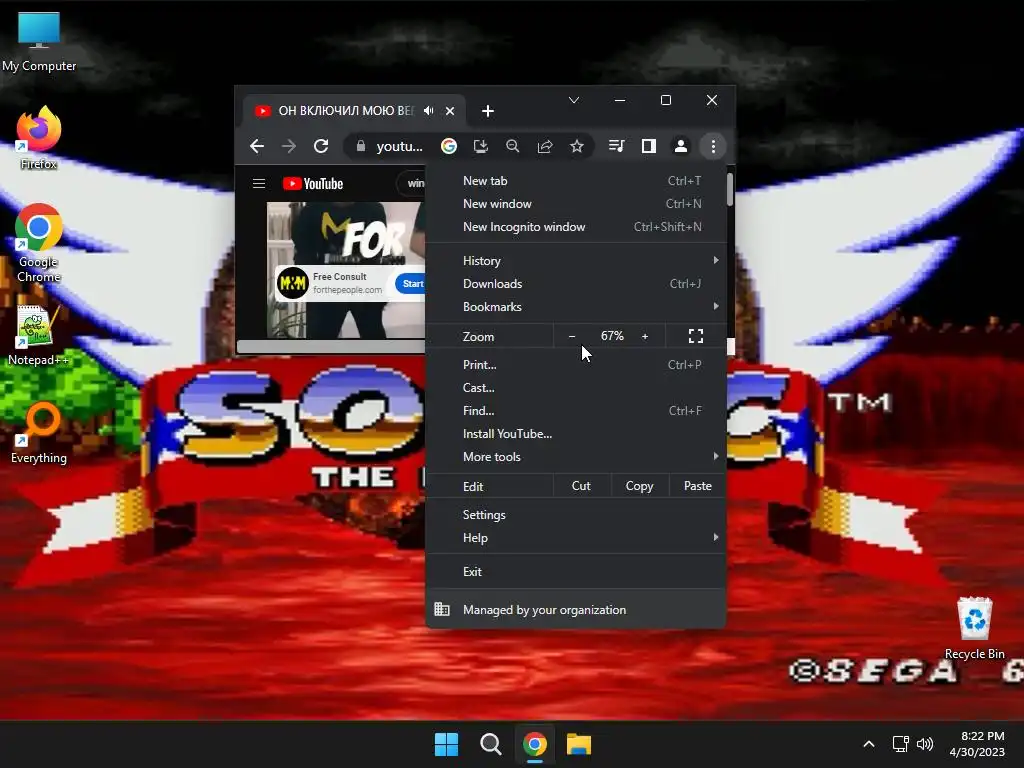Screen dimensions: 1024x768
Task: Click the three-dot Chrome menu button
Action: (x=713, y=146)
